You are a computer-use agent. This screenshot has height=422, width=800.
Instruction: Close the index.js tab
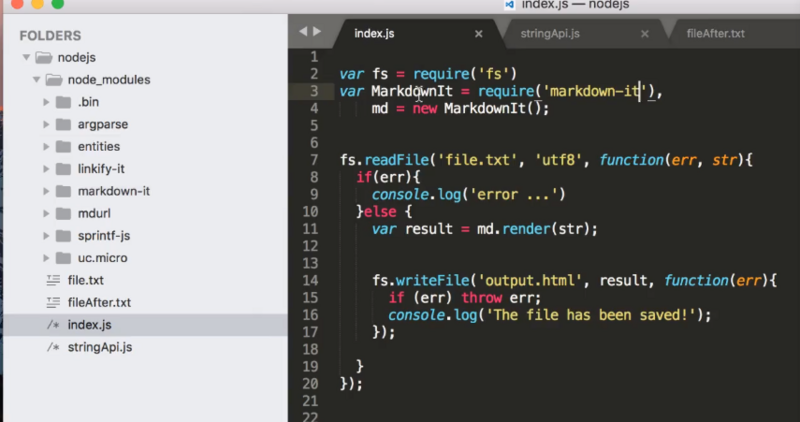click(x=479, y=34)
